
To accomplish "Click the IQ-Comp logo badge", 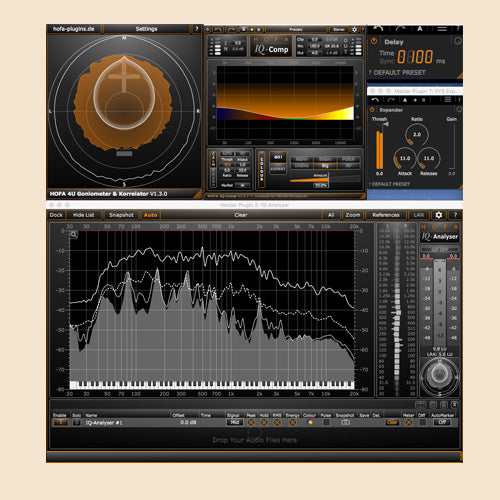I will point(271,46).
